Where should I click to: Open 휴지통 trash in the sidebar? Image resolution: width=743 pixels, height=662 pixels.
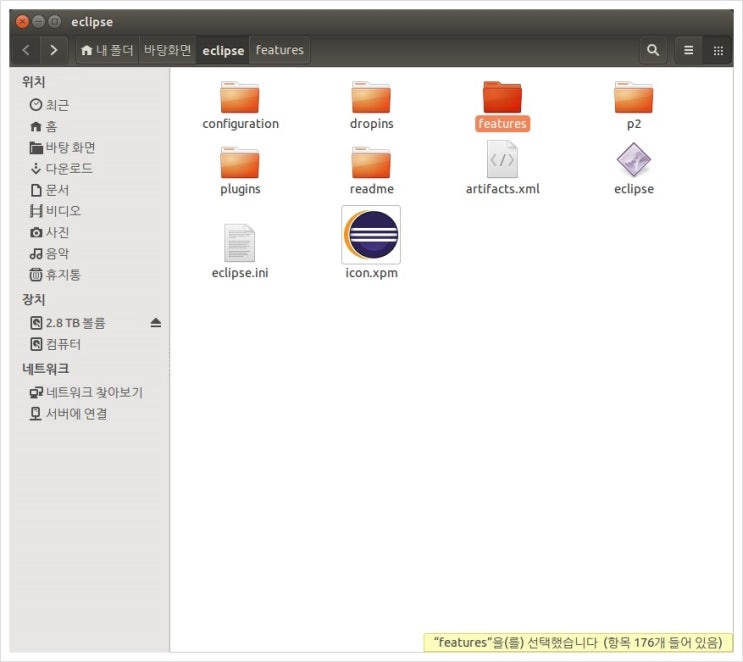[63, 274]
